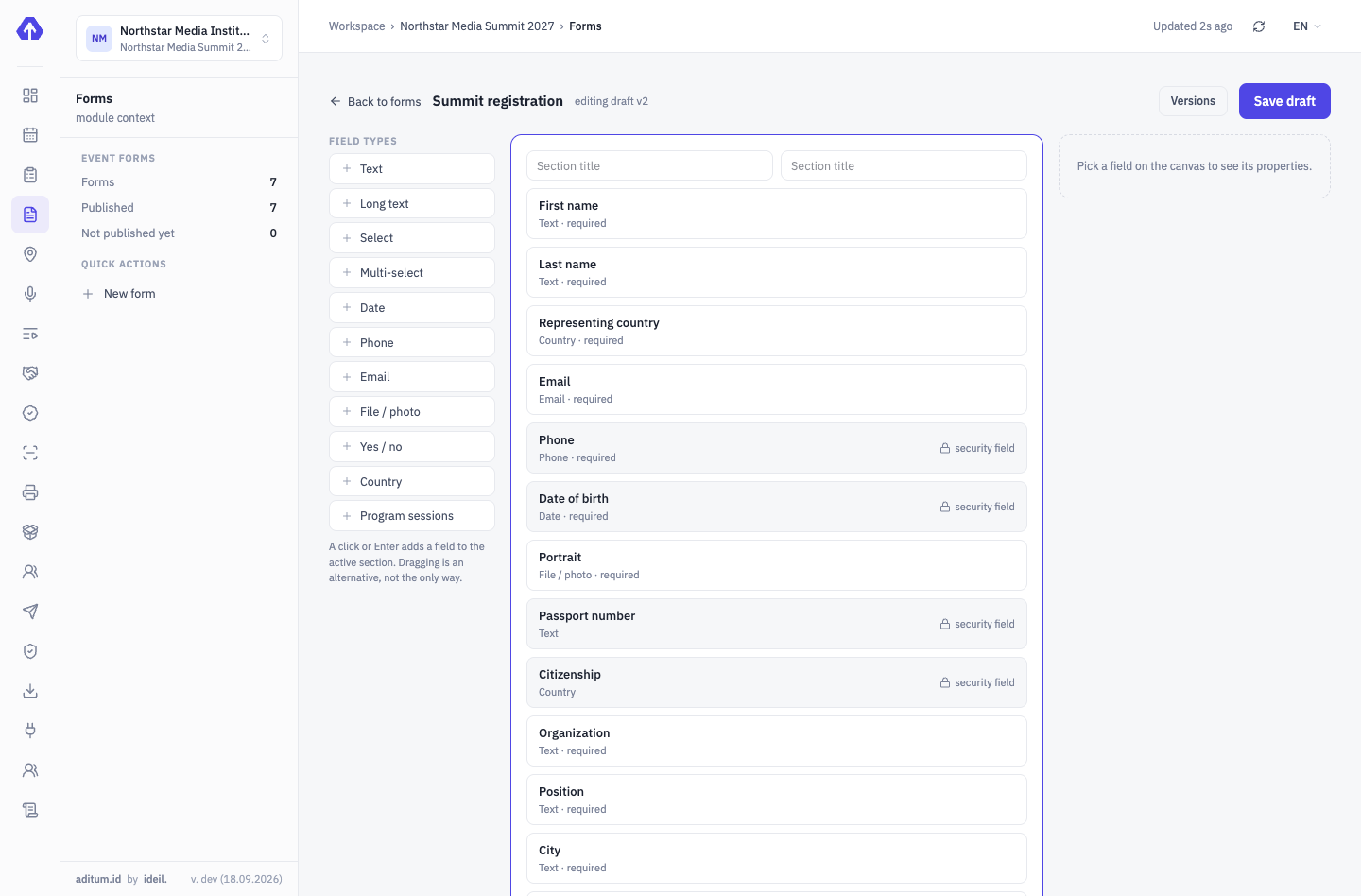Click the lock icon on Passport number field
Viewport: 1361px width, 896px height.
(x=945, y=624)
